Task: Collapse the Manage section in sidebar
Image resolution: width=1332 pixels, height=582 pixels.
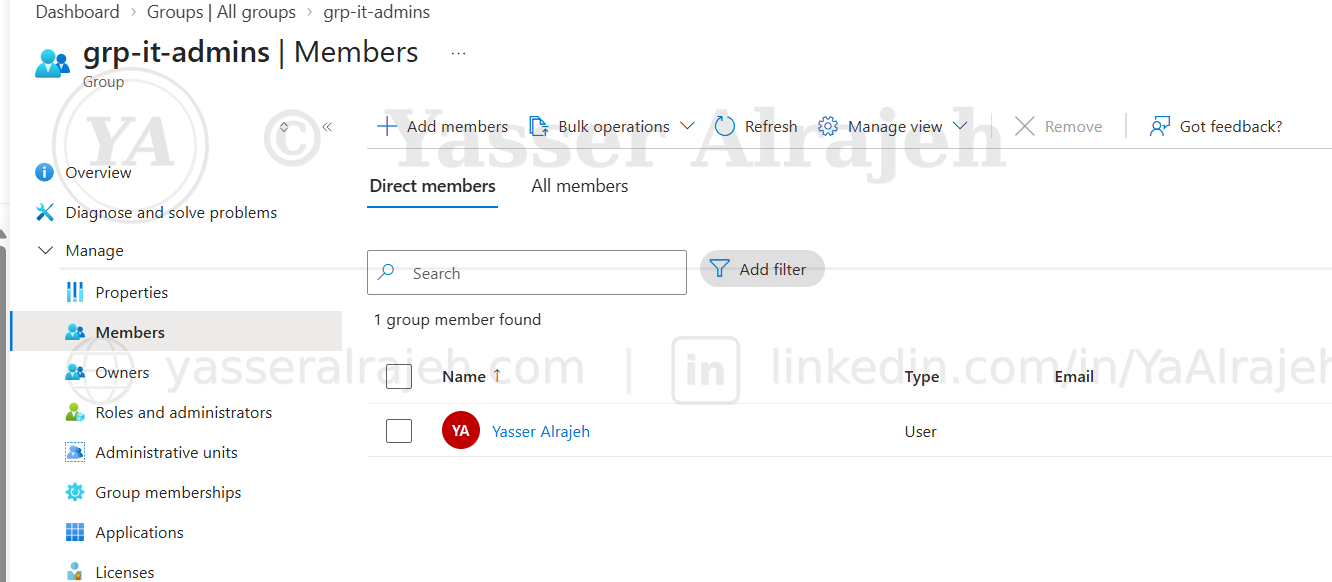Action: click(45, 250)
